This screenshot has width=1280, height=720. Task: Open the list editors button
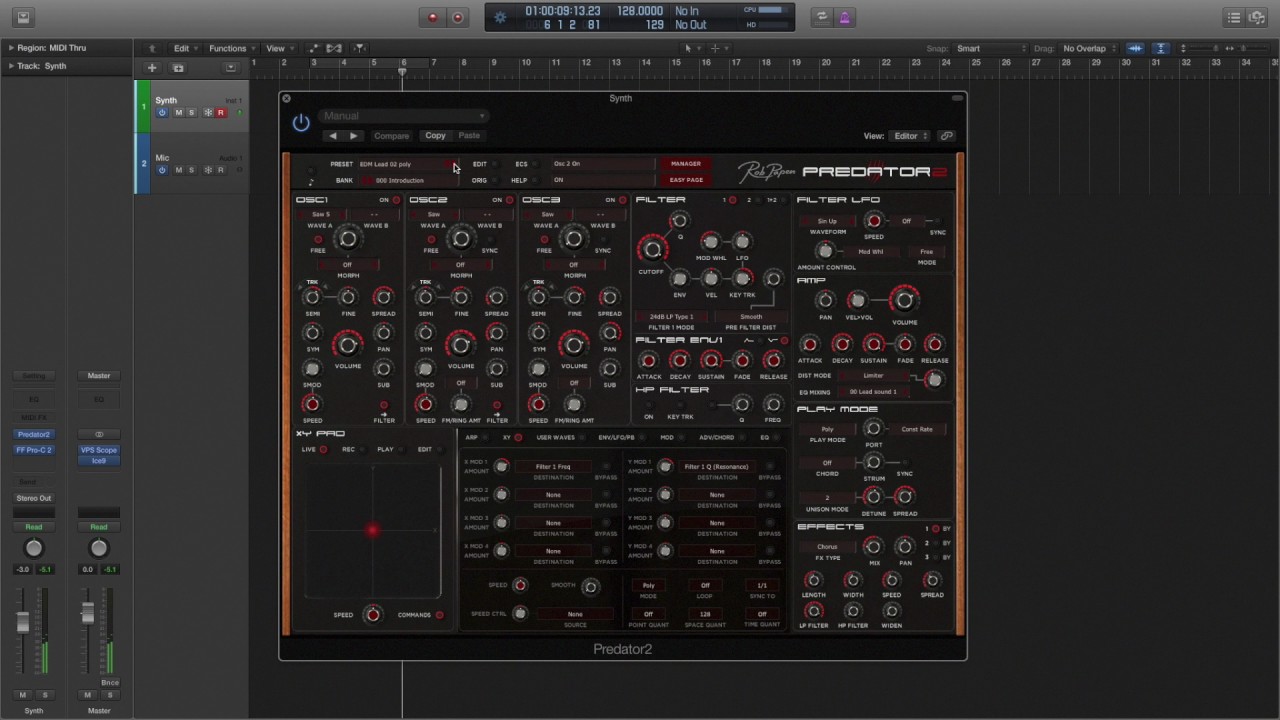pyautogui.click(x=1234, y=17)
